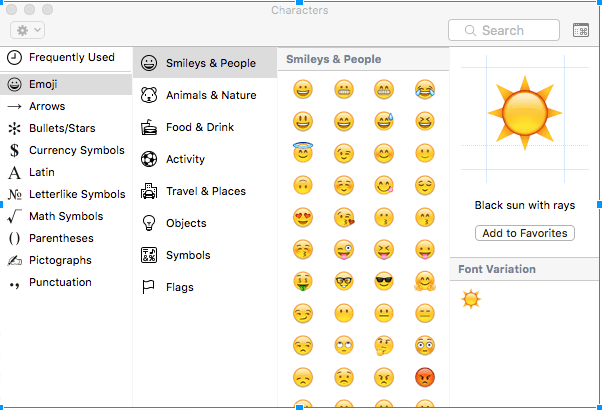Select the sunglasses face emoji
This screenshot has height=410, width=602.
point(384,281)
